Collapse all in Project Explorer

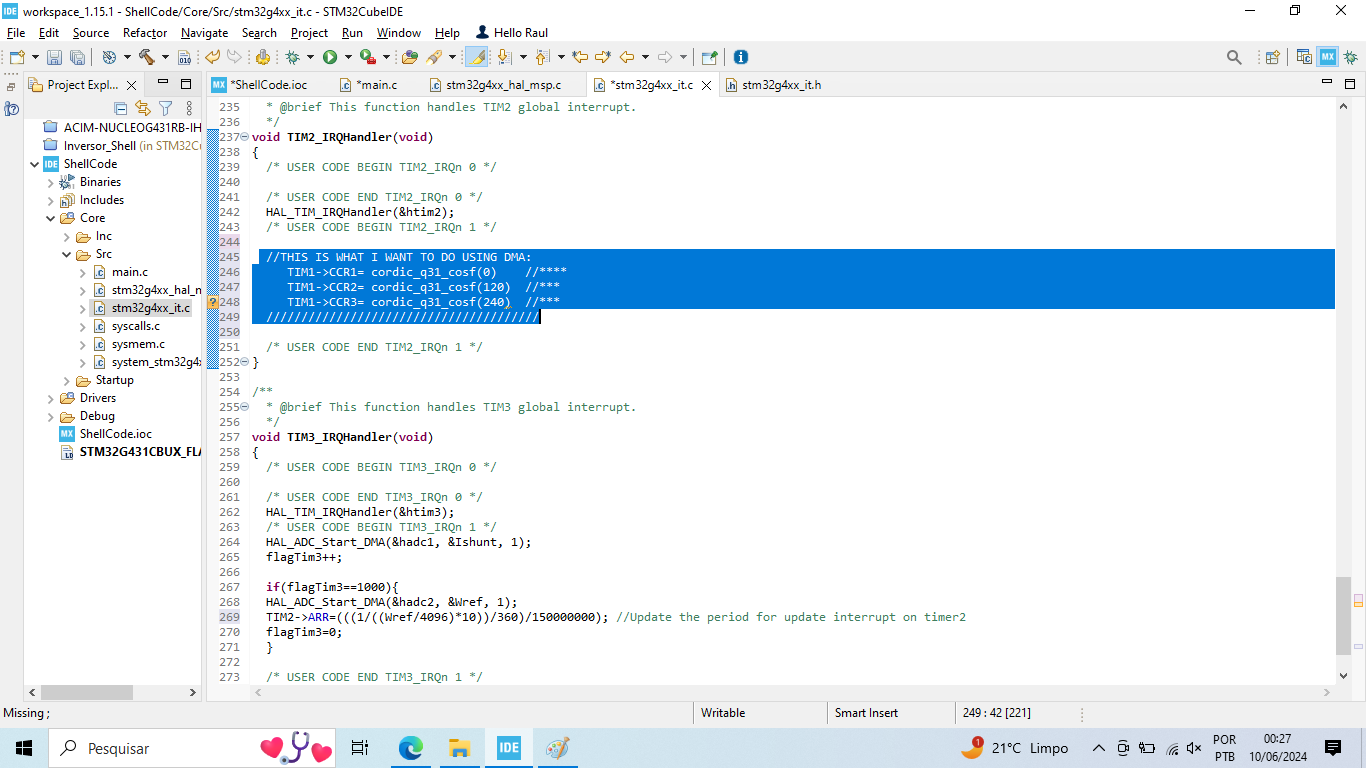coord(121,108)
